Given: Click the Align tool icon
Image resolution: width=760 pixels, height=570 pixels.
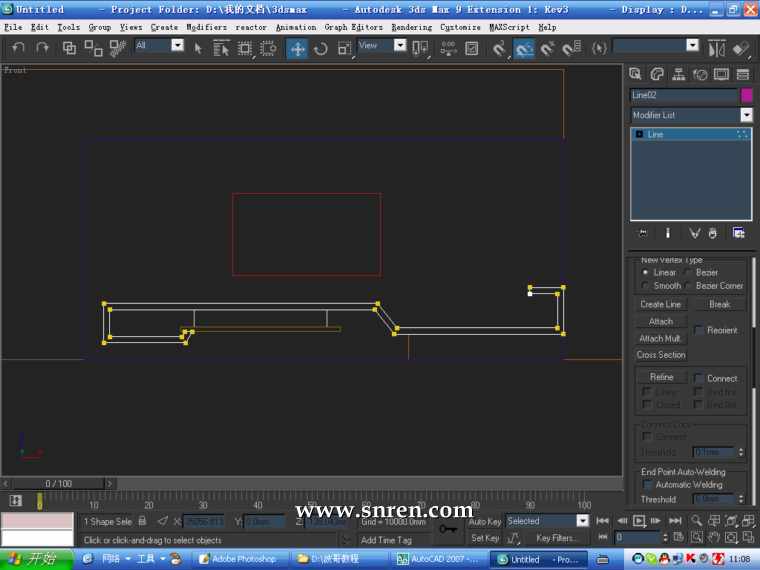Looking at the screenshot, I should [x=741, y=48].
